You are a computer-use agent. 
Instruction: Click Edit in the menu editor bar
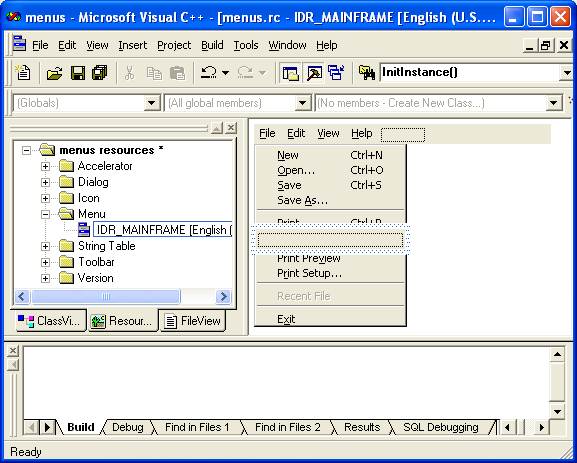point(296,133)
